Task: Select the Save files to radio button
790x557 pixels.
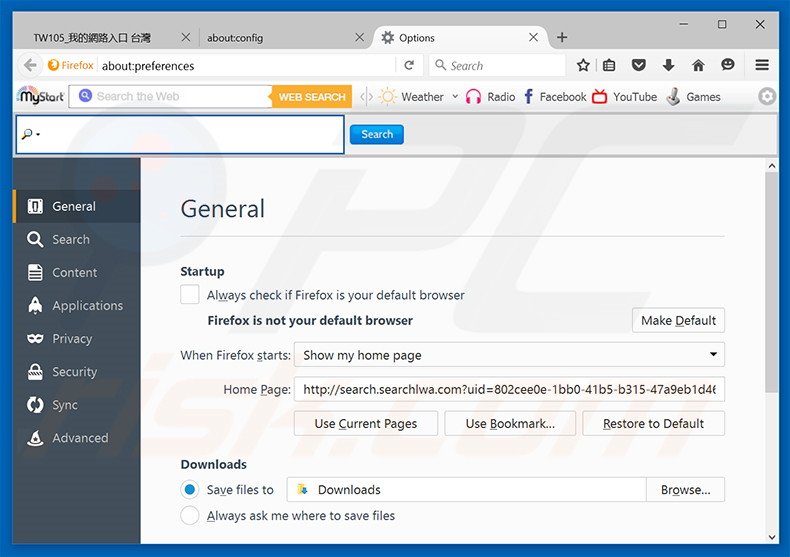Action: pos(189,490)
